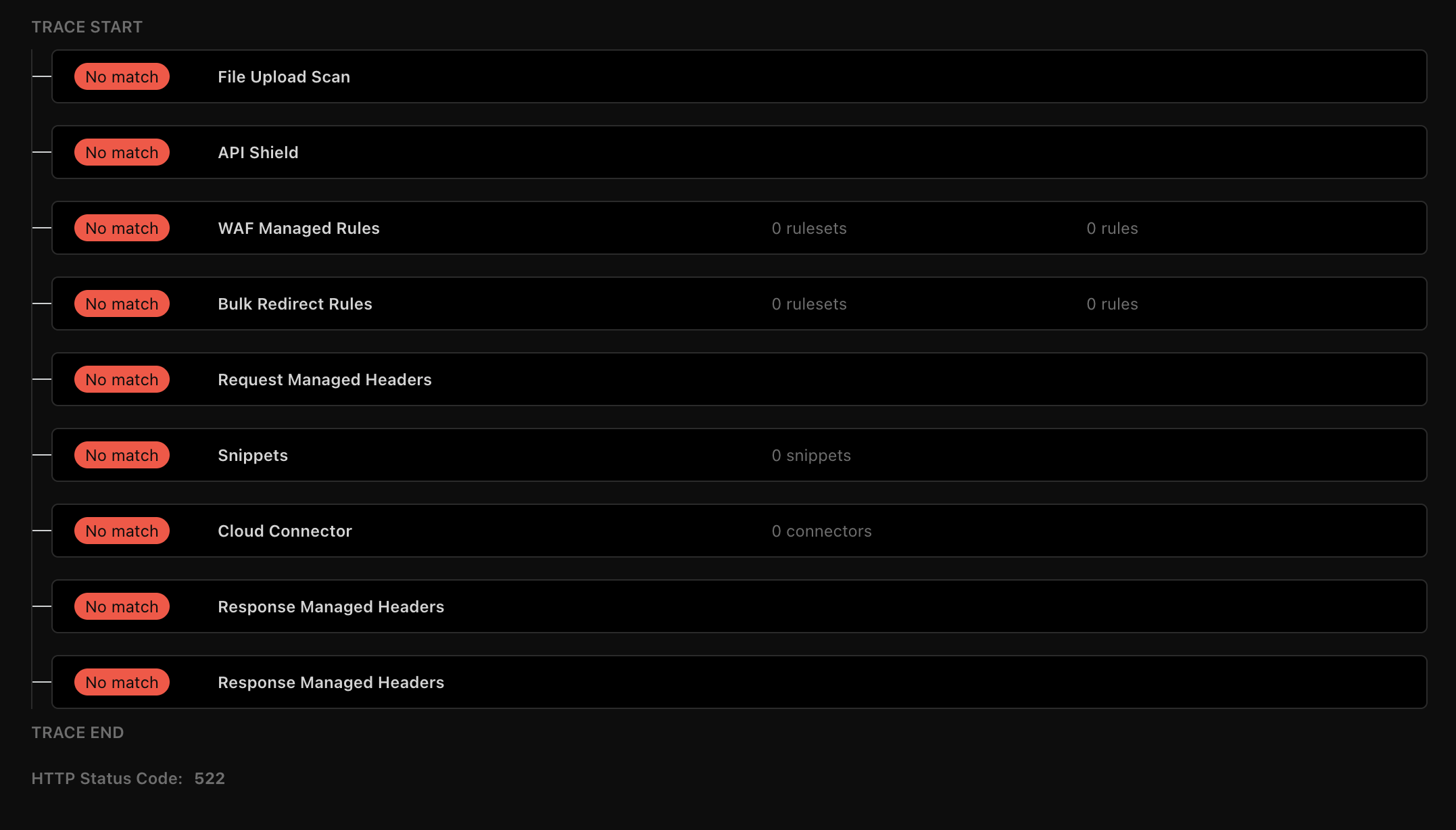Click No match badge next to API Shield

122,153
